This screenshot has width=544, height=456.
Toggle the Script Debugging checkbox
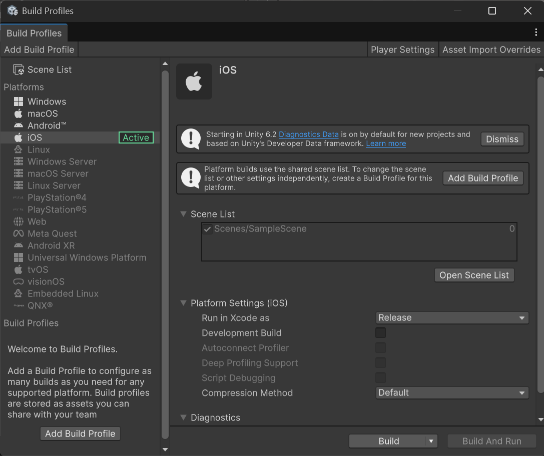(x=381, y=378)
